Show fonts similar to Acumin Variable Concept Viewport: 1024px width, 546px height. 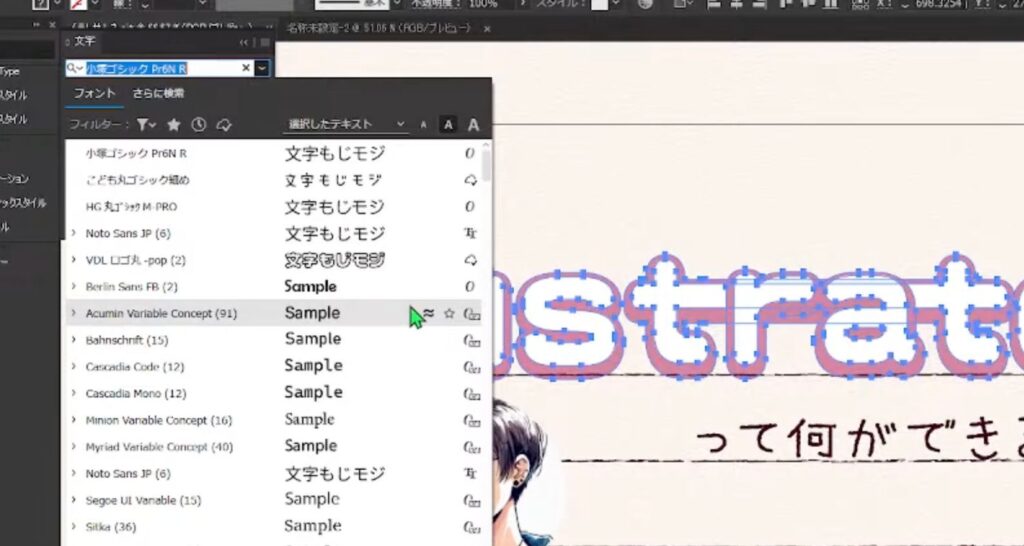pos(428,313)
